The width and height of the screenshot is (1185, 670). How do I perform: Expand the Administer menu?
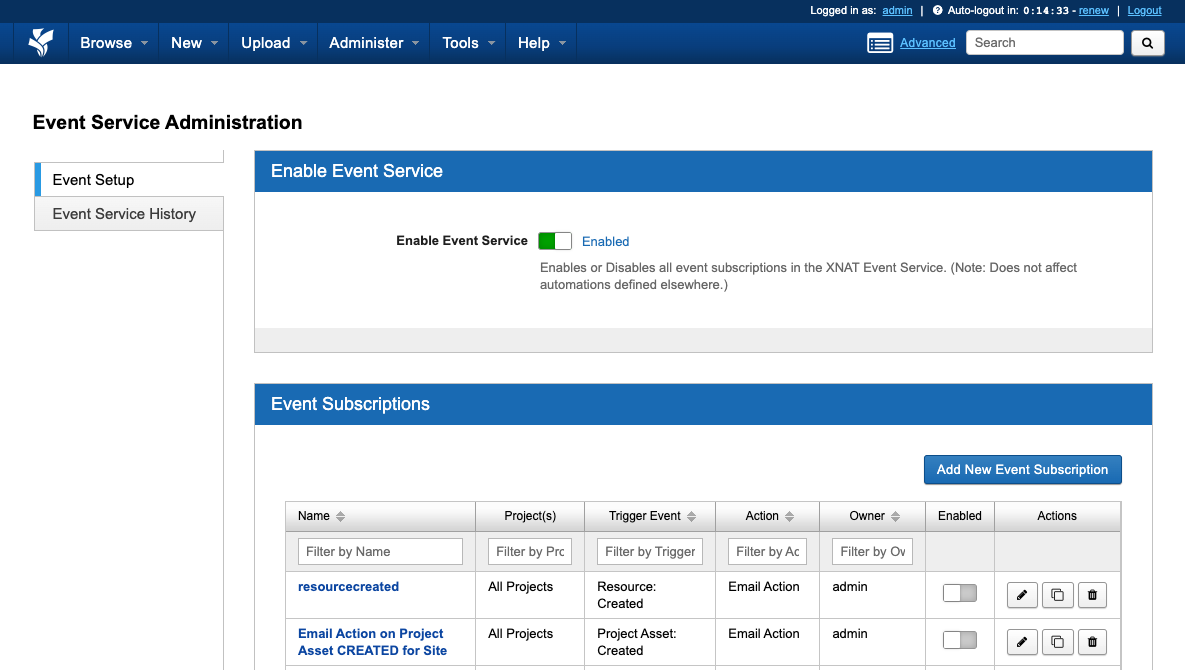pyautogui.click(x=374, y=43)
